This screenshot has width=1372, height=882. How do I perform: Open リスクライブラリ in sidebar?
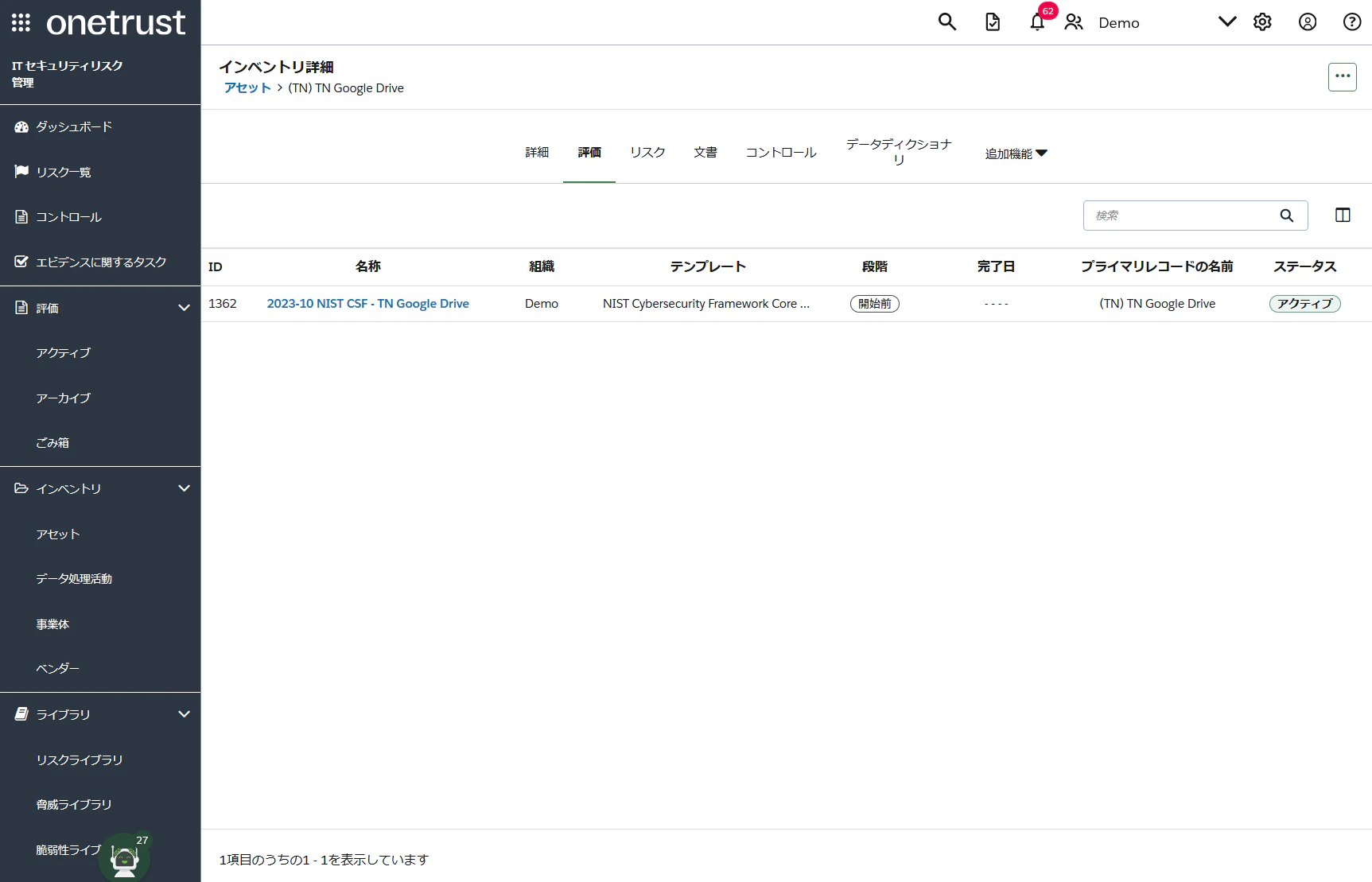80,760
